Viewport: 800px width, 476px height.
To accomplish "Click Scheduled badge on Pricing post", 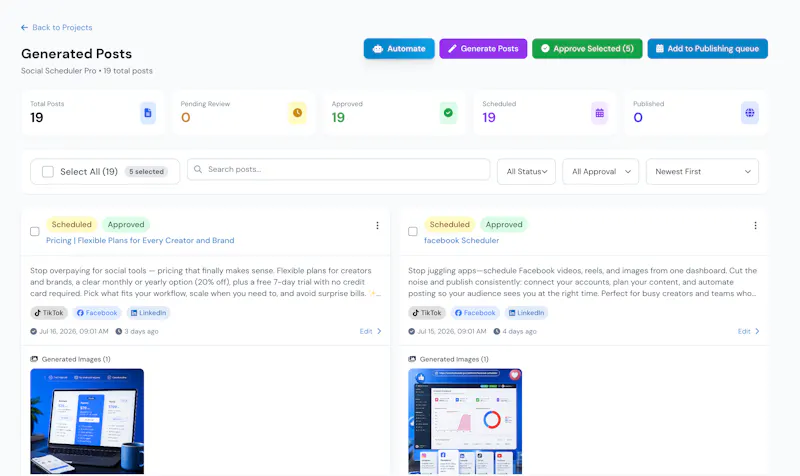I will point(71,224).
